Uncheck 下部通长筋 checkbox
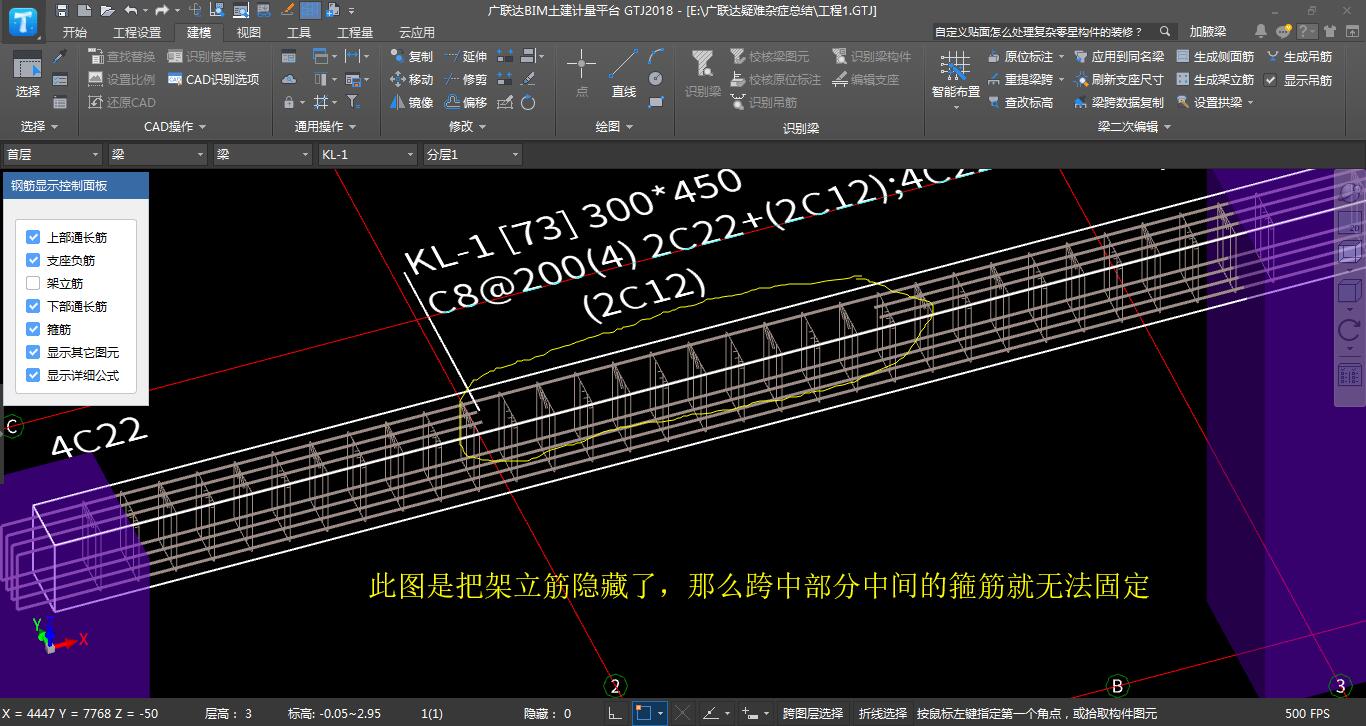Image resolution: width=1366 pixels, height=726 pixels. point(33,307)
